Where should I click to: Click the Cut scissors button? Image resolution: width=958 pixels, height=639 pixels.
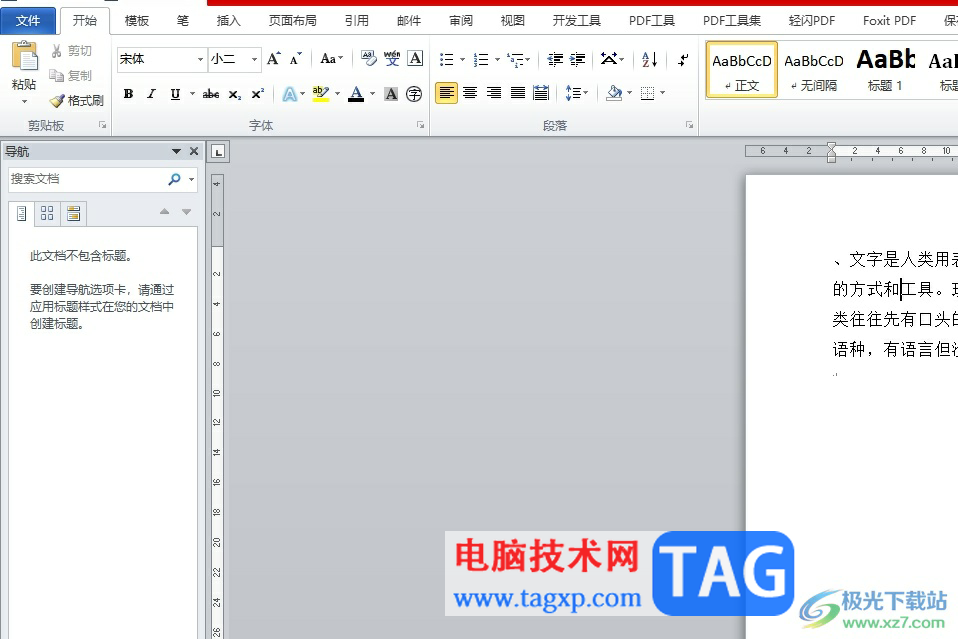point(71,51)
